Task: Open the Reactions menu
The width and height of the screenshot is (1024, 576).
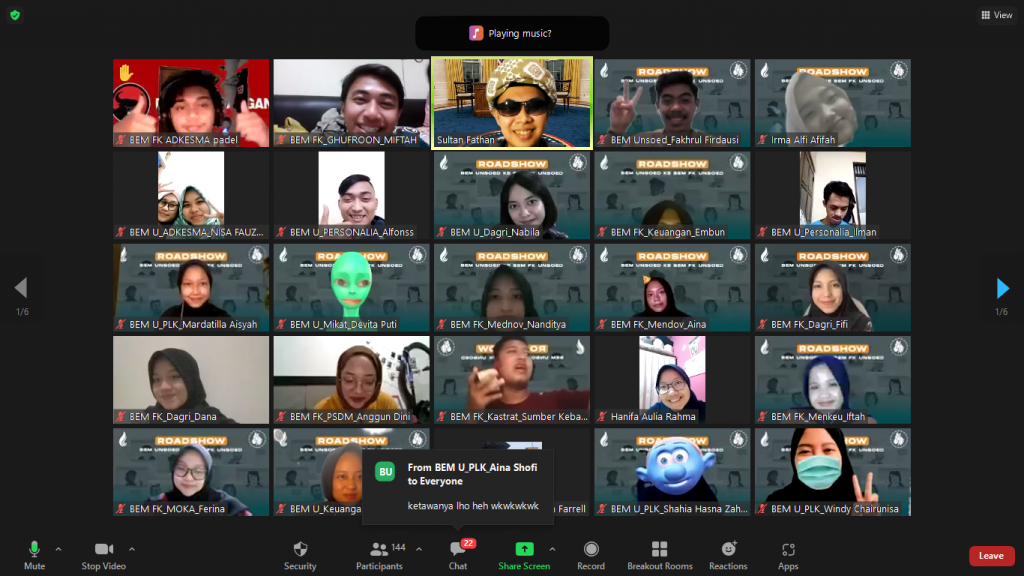Action: coord(728,550)
